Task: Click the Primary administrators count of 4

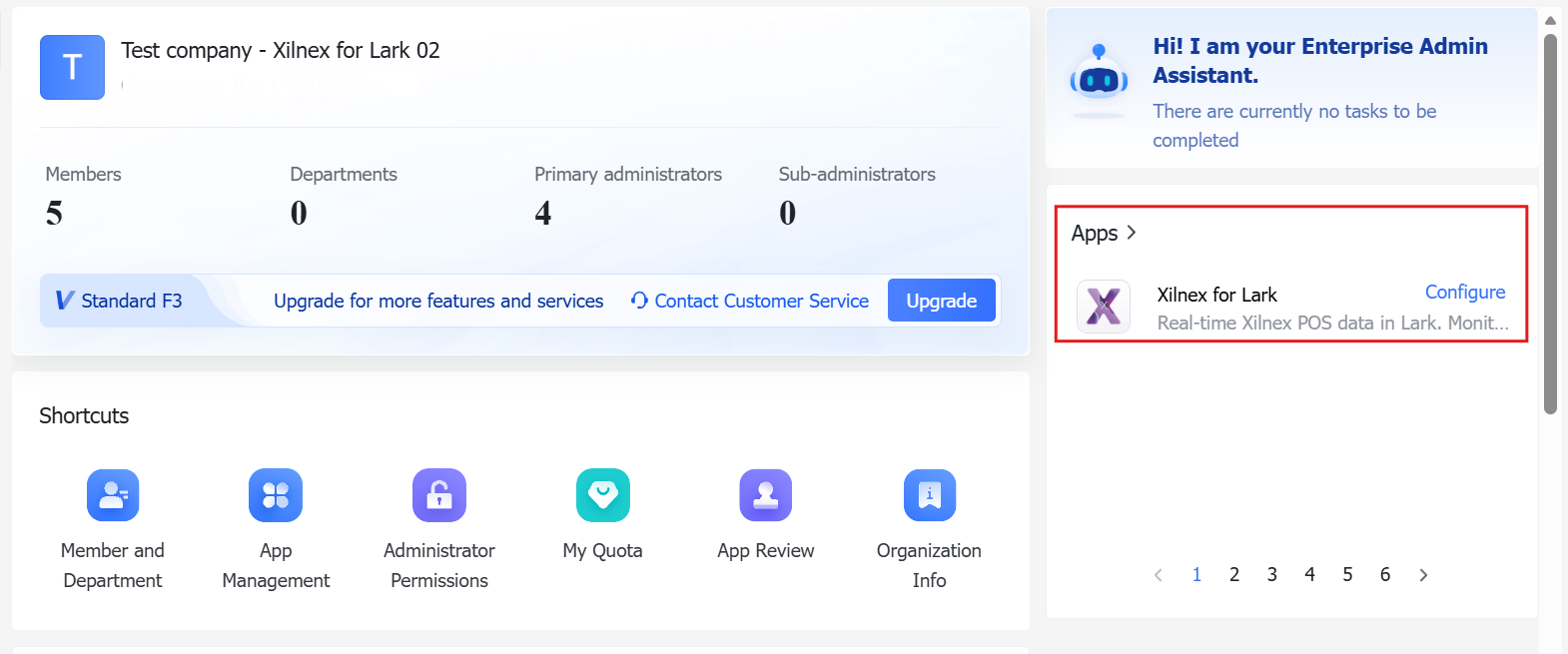Action: point(543,213)
